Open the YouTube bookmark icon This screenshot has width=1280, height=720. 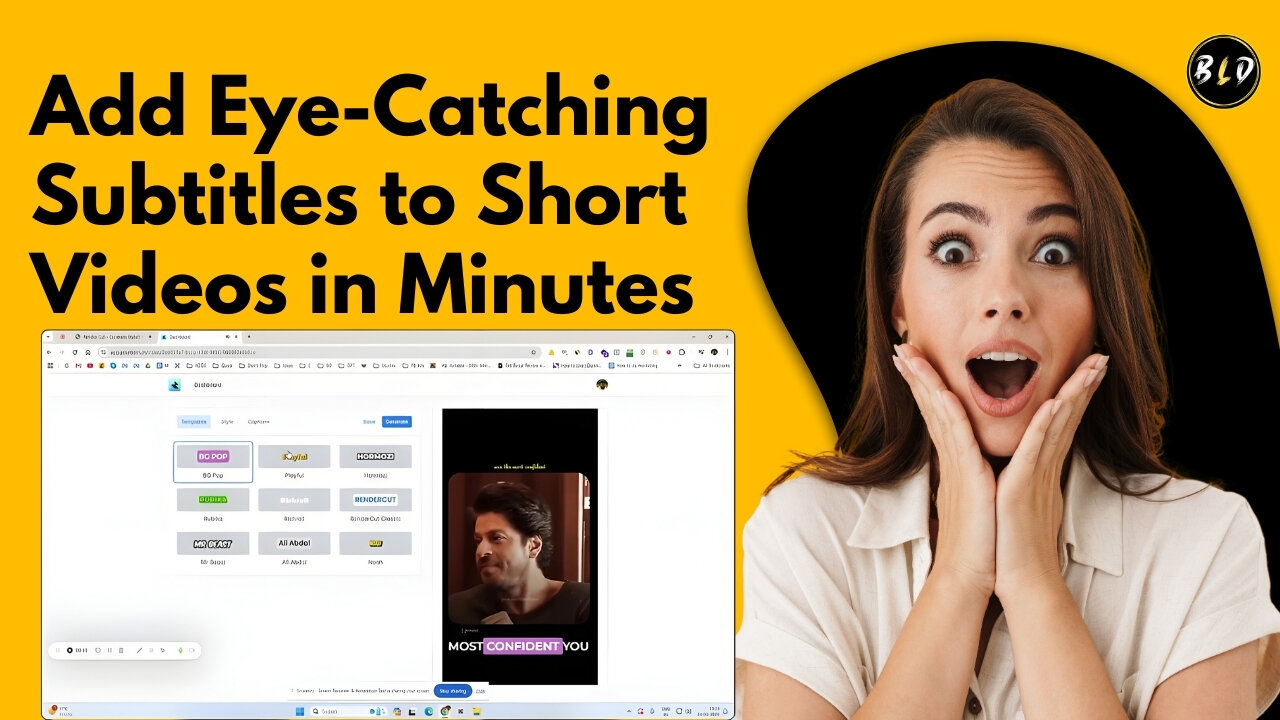click(x=90, y=365)
